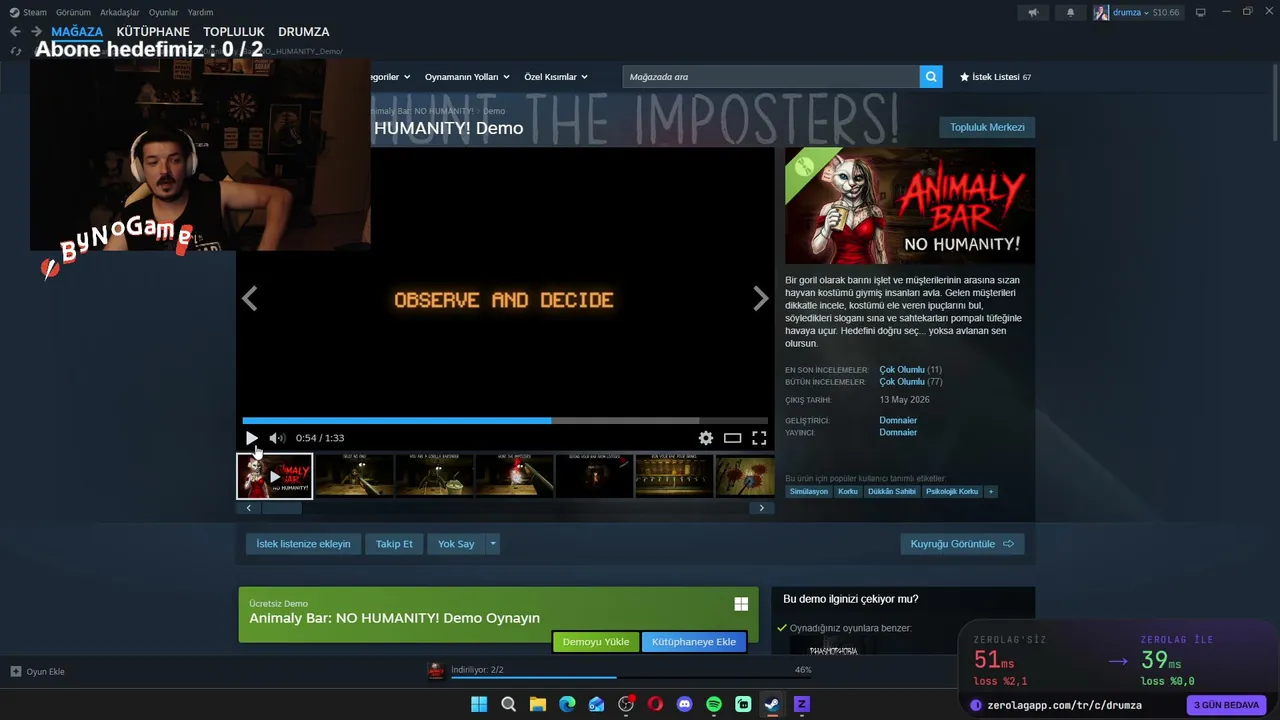Open the Simülasyon tag
1280x720 pixels.
click(809, 492)
